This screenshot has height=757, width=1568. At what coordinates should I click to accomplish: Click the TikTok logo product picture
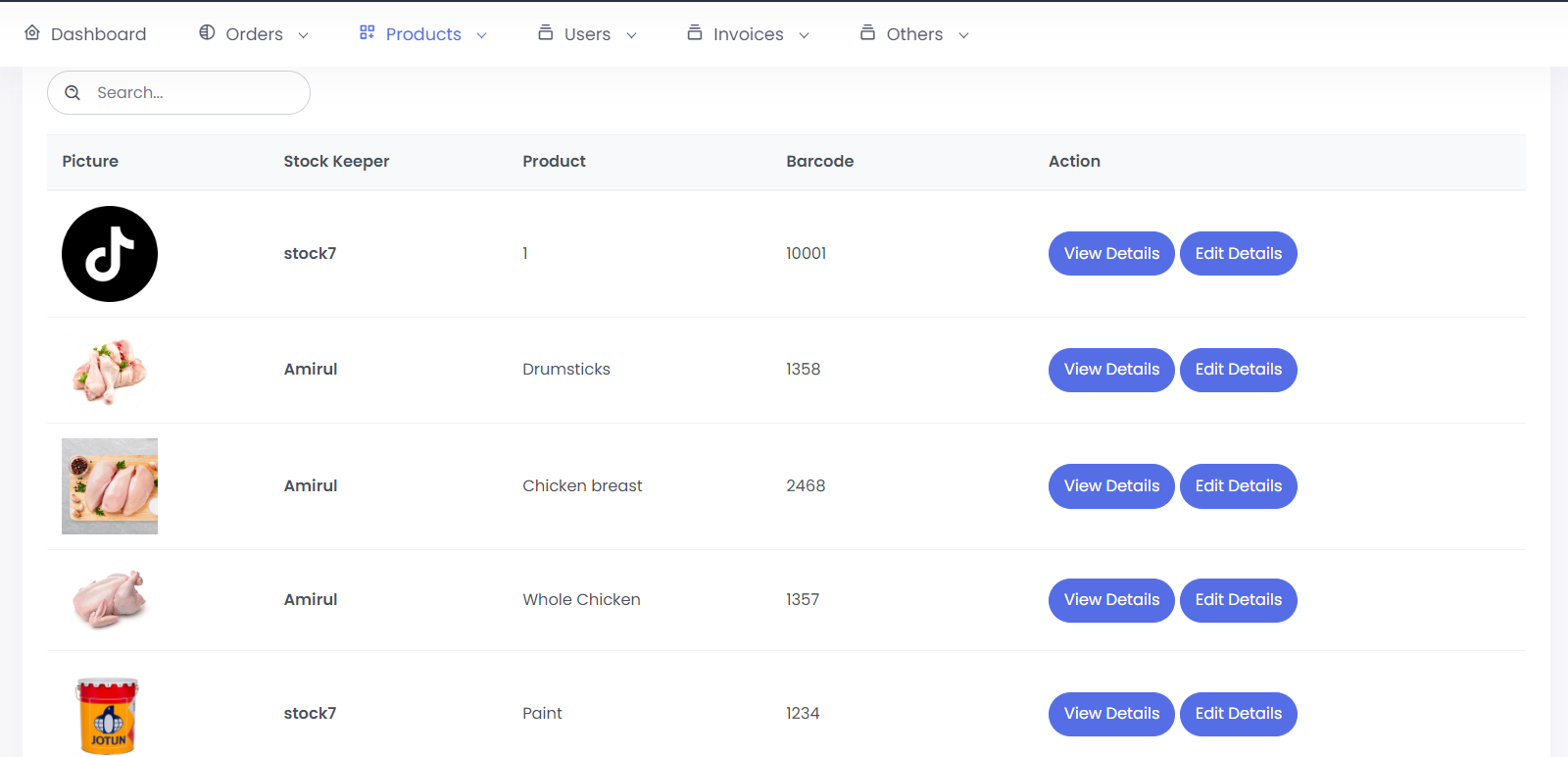tap(110, 254)
